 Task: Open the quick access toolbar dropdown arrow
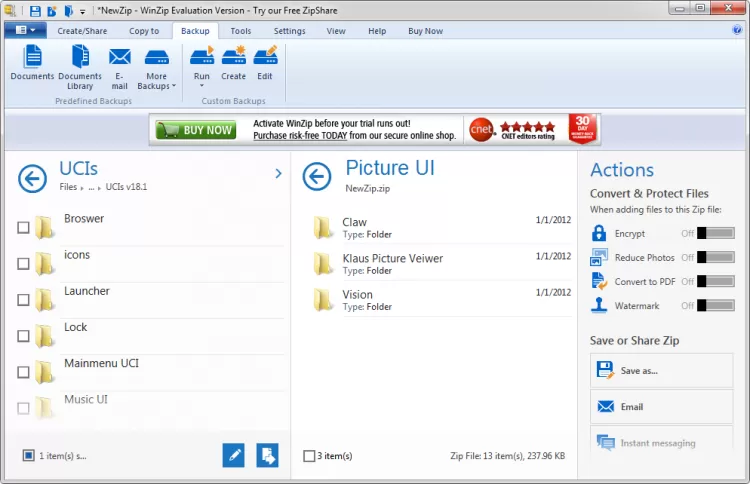pos(82,11)
